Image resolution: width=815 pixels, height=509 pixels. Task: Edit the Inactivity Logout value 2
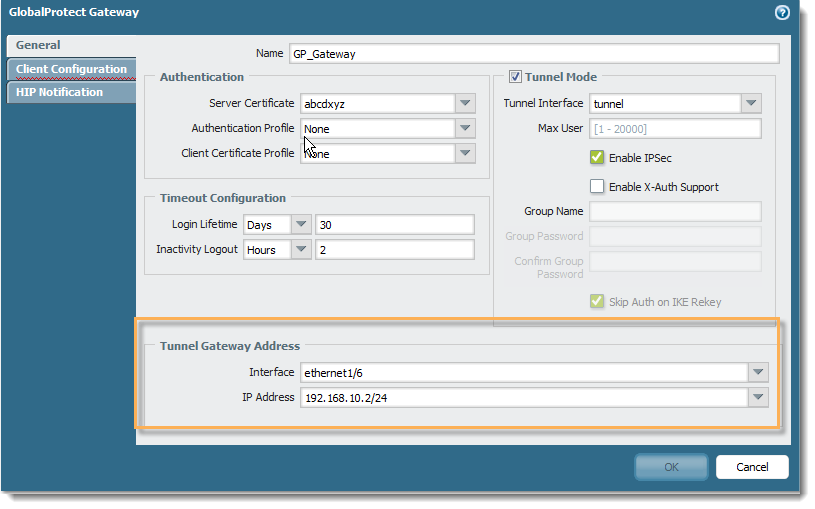tap(395, 250)
